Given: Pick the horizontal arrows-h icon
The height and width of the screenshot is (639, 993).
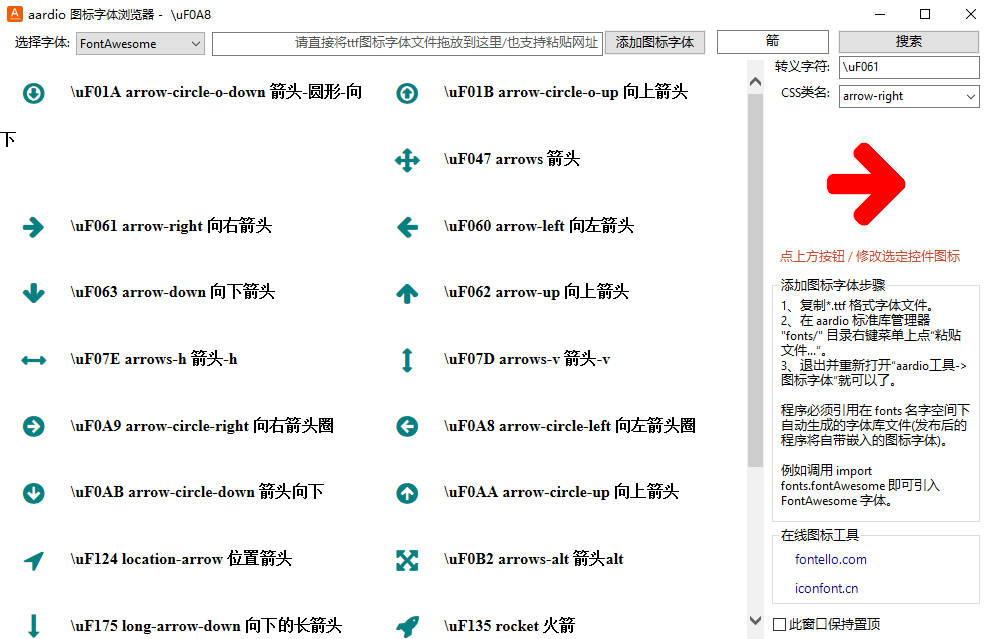Looking at the screenshot, I should [x=34, y=360].
